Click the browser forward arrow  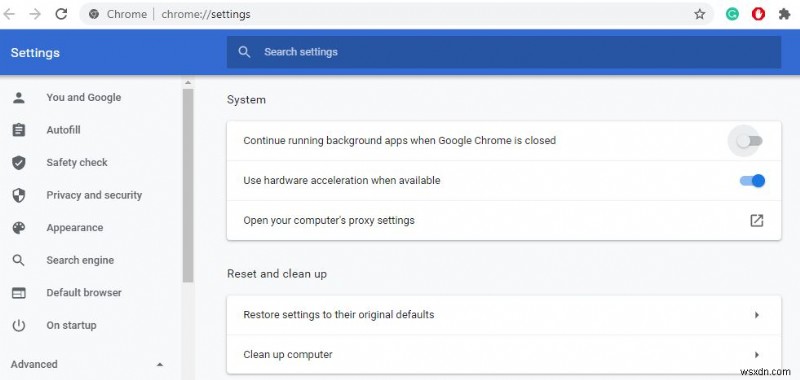coord(35,14)
